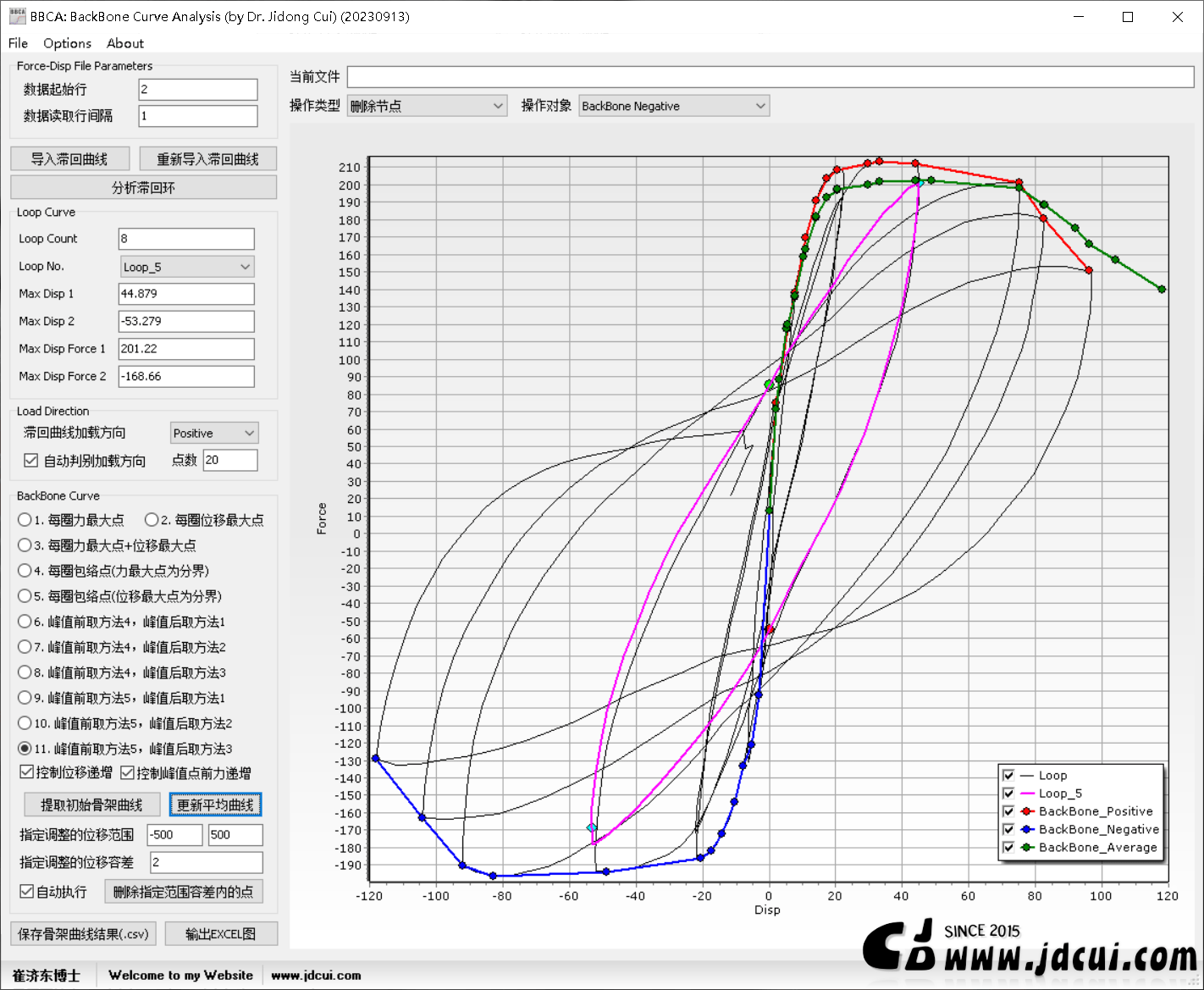Image resolution: width=1204 pixels, height=990 pixels.
Task: Expand the 操作类型 dropdown showing 删除节点
Action: coord(428,106)
